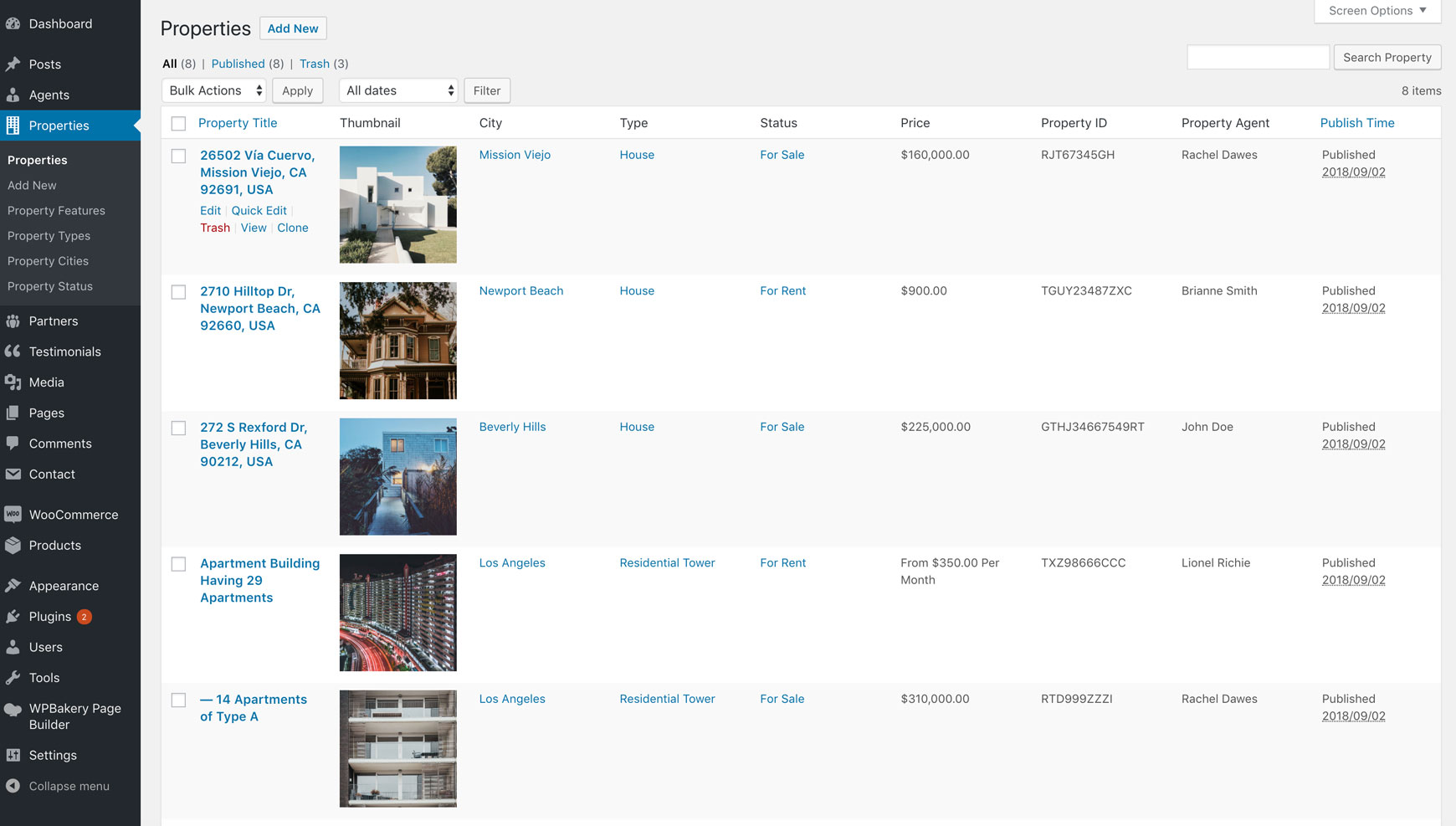
Task: Click the Settings sliders icon
Action: (13, 755)
